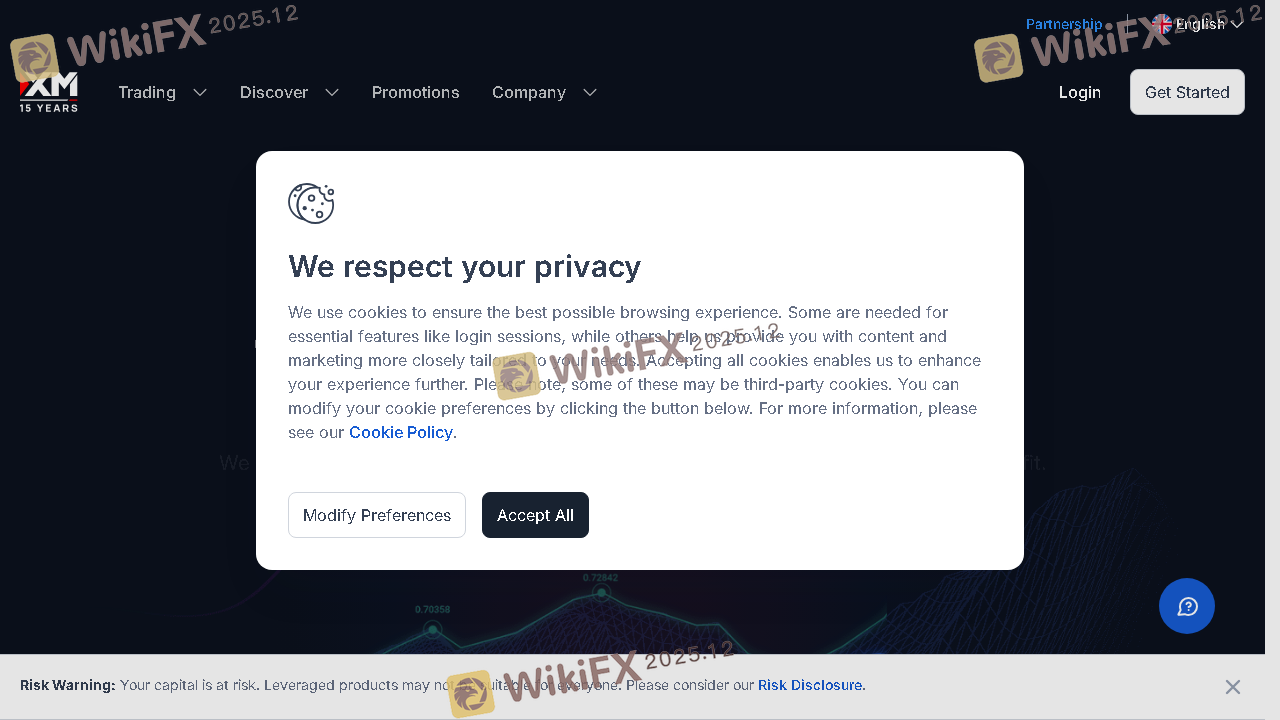Select the Company navigation item

[529, 92]
